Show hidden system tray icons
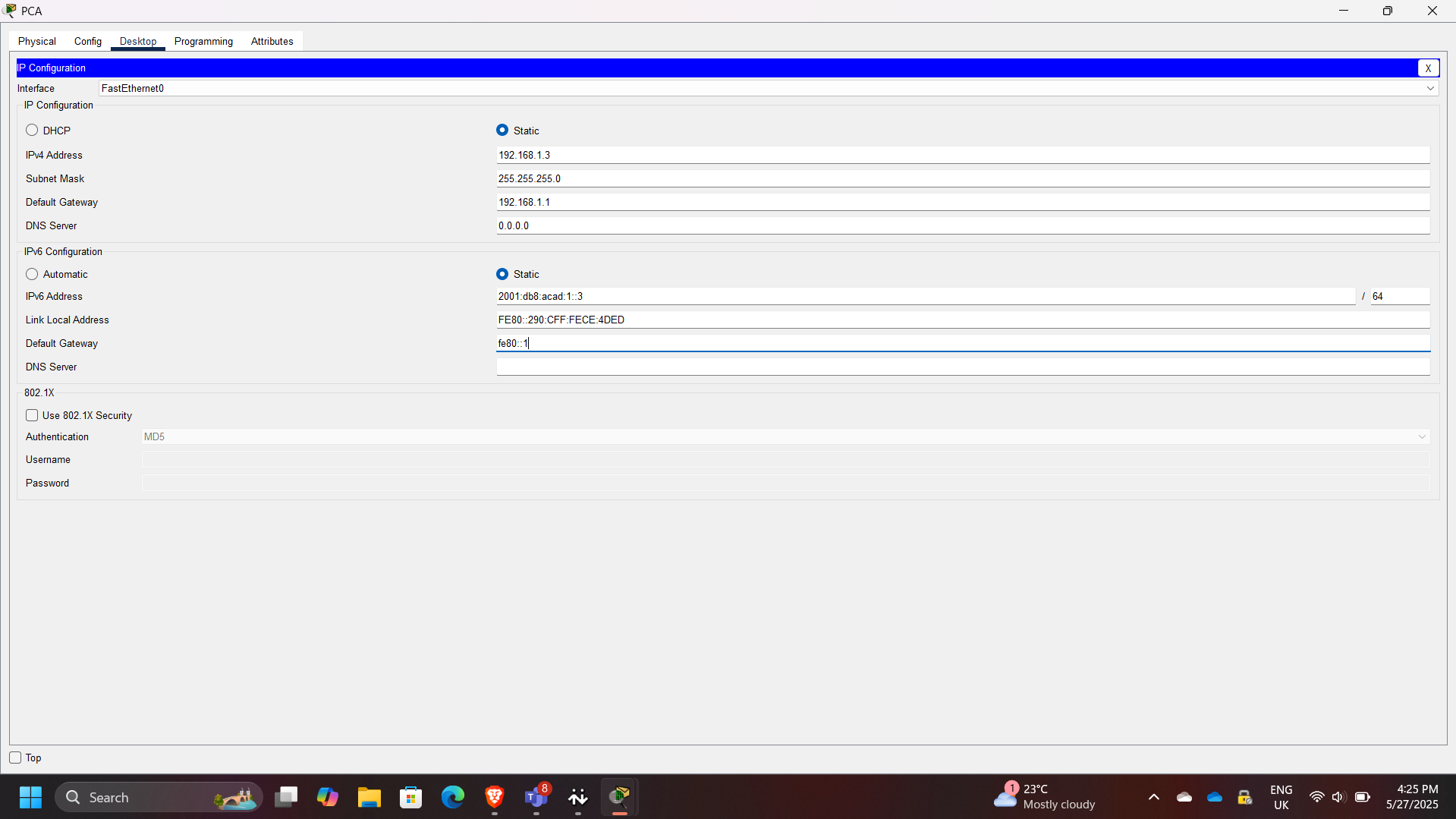 tap(1153, 797)
